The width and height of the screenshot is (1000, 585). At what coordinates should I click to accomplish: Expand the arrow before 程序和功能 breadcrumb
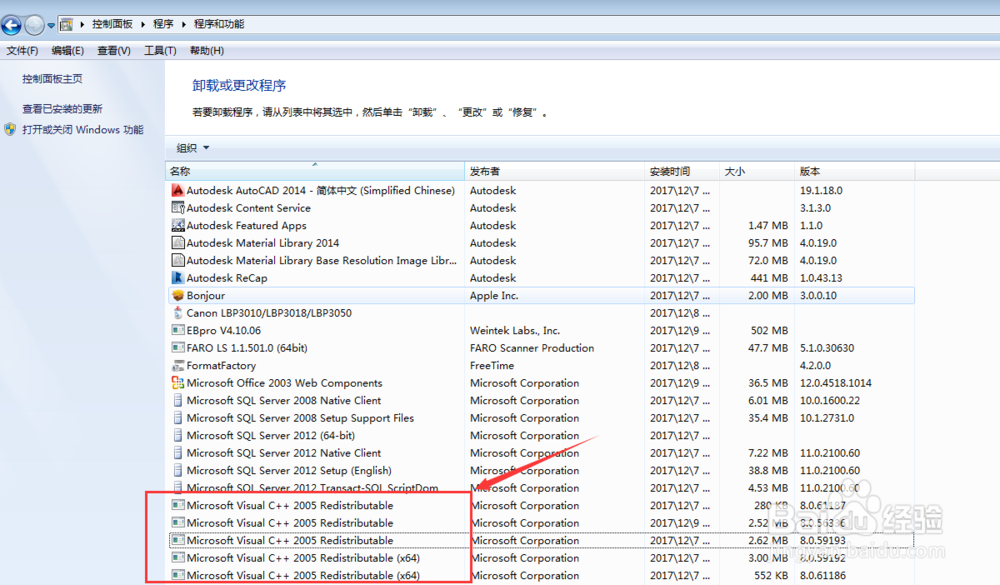pyautogui.click(x=184, y=24)
